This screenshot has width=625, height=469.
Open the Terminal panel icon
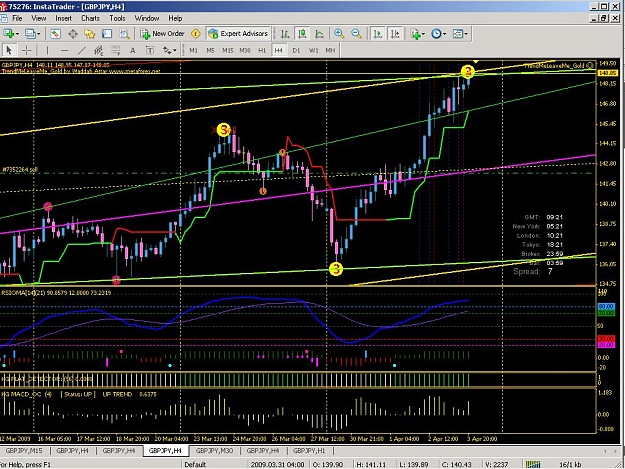(x=107, y=34)
